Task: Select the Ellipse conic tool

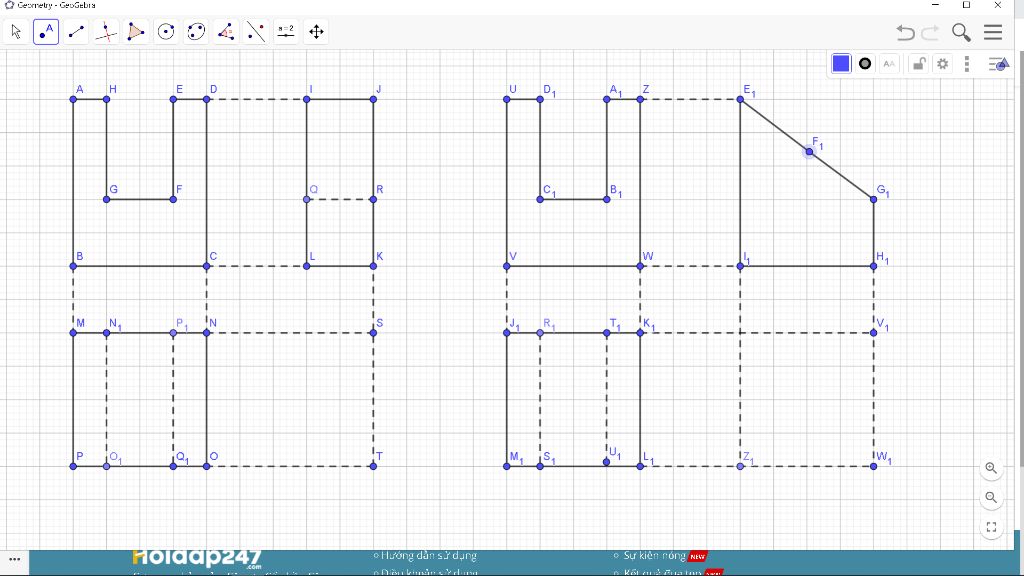Action: point(196,31)
